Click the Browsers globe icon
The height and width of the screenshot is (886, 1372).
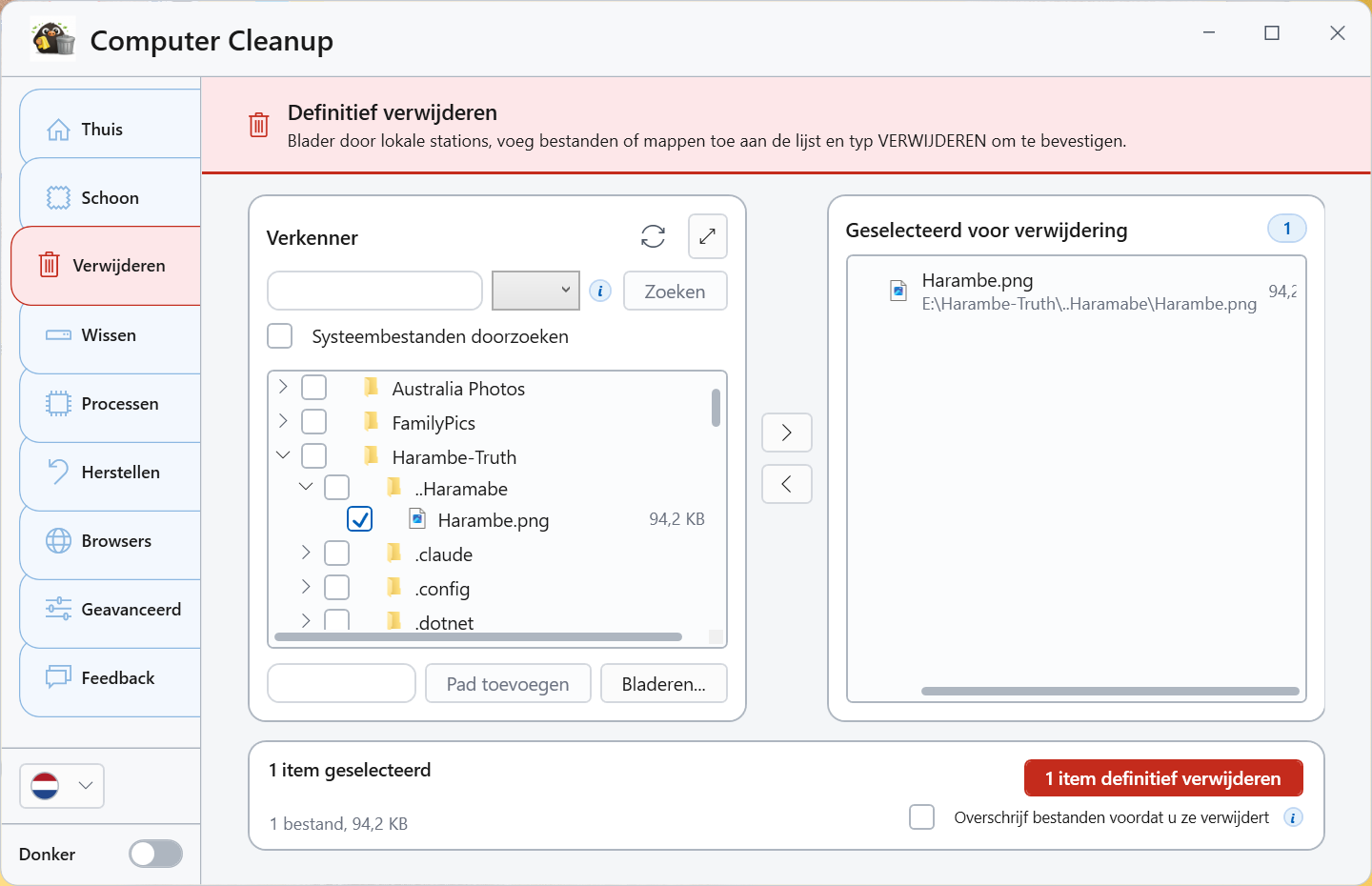tap(58, 541)
